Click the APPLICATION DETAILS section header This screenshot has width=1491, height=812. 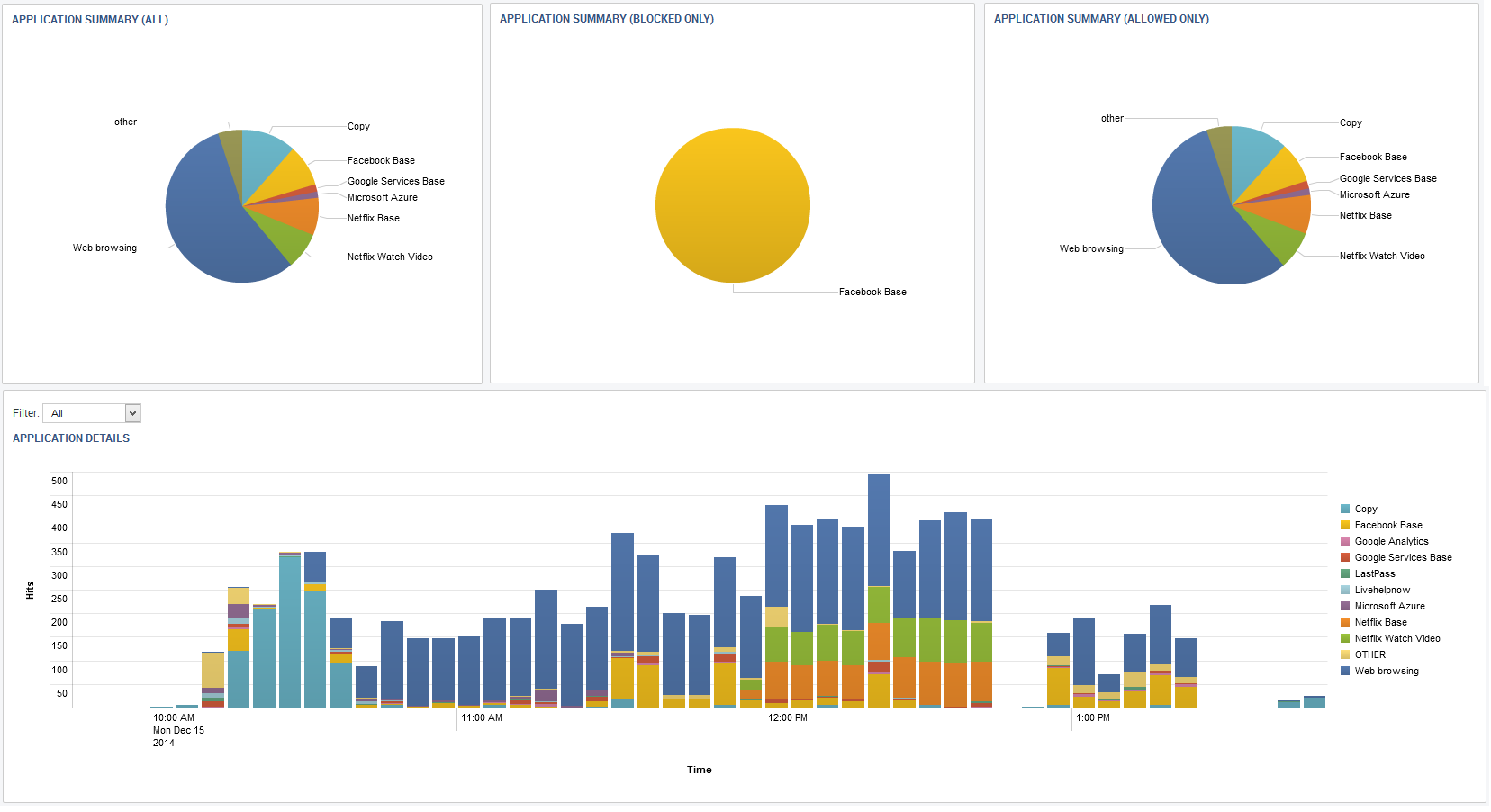tap(71, 438)
